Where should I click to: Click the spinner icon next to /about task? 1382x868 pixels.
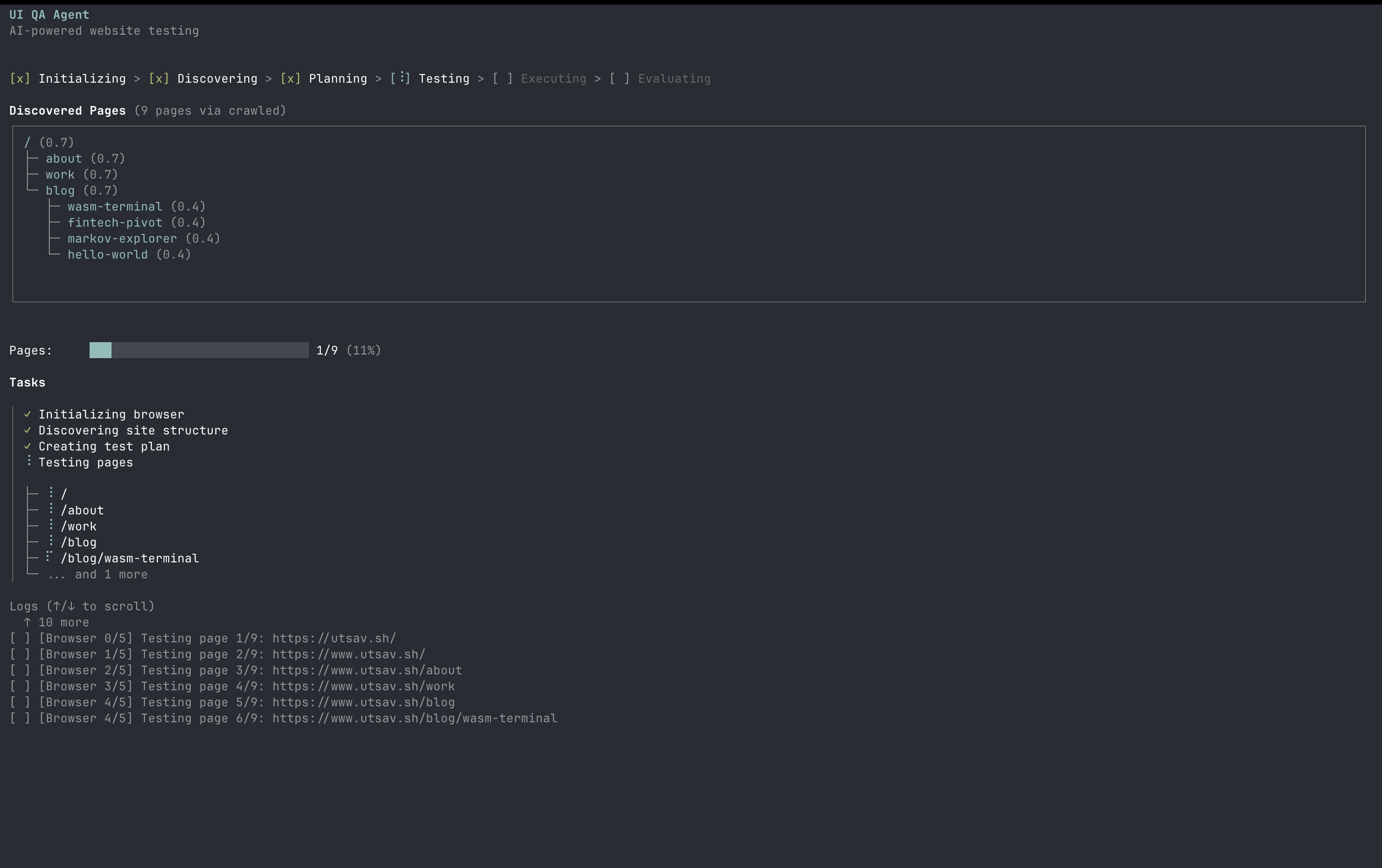[x=51, y=509]
